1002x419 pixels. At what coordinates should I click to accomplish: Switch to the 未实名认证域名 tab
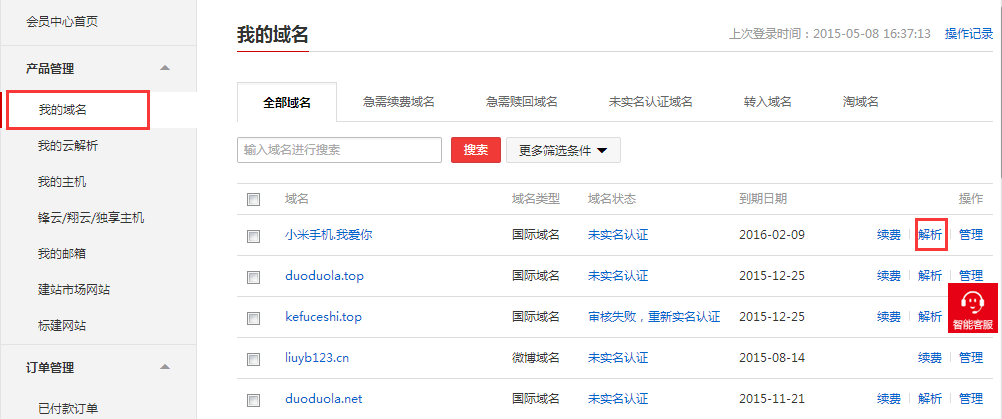[650, 102]
